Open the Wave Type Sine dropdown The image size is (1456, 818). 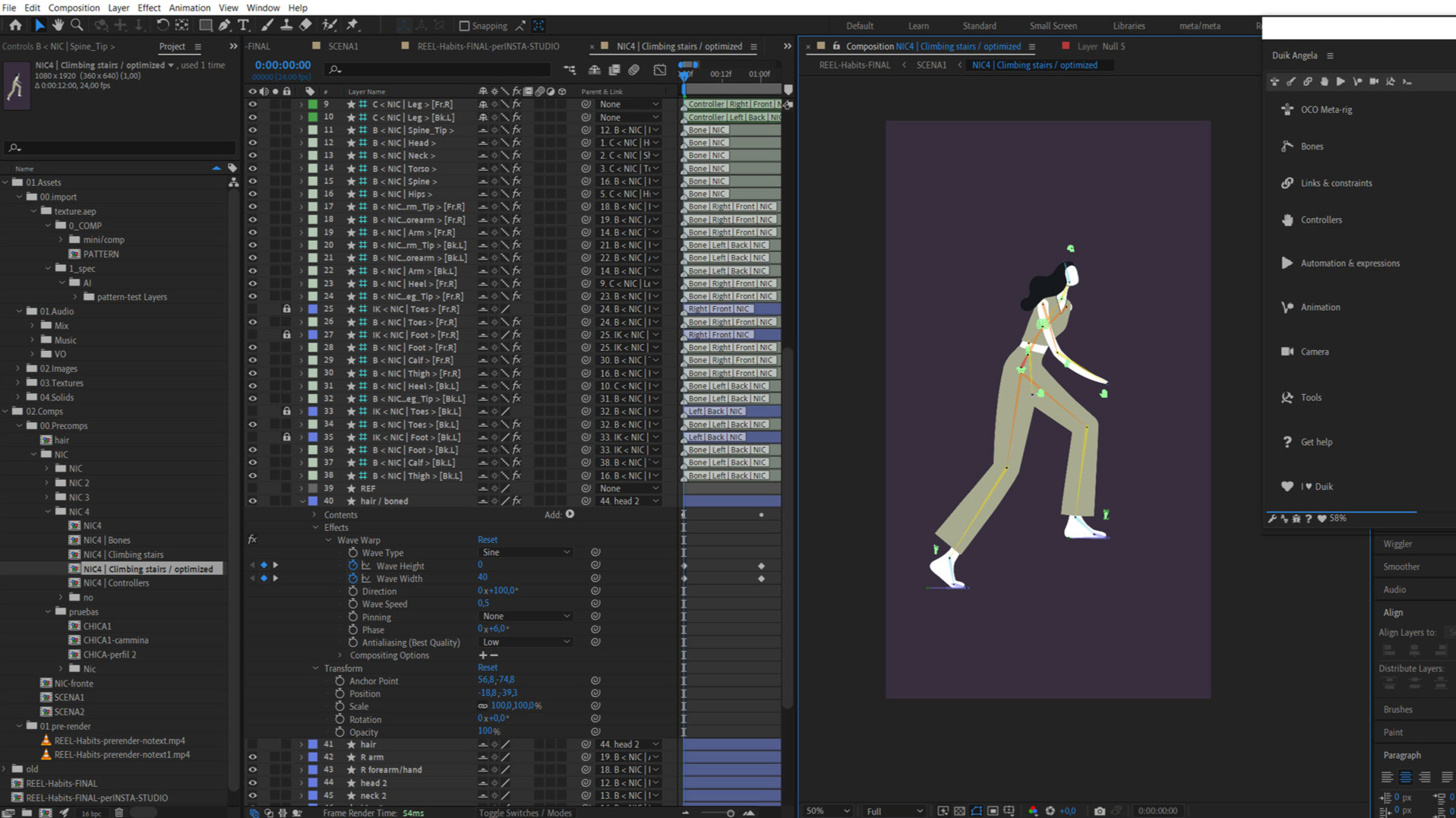525,552
